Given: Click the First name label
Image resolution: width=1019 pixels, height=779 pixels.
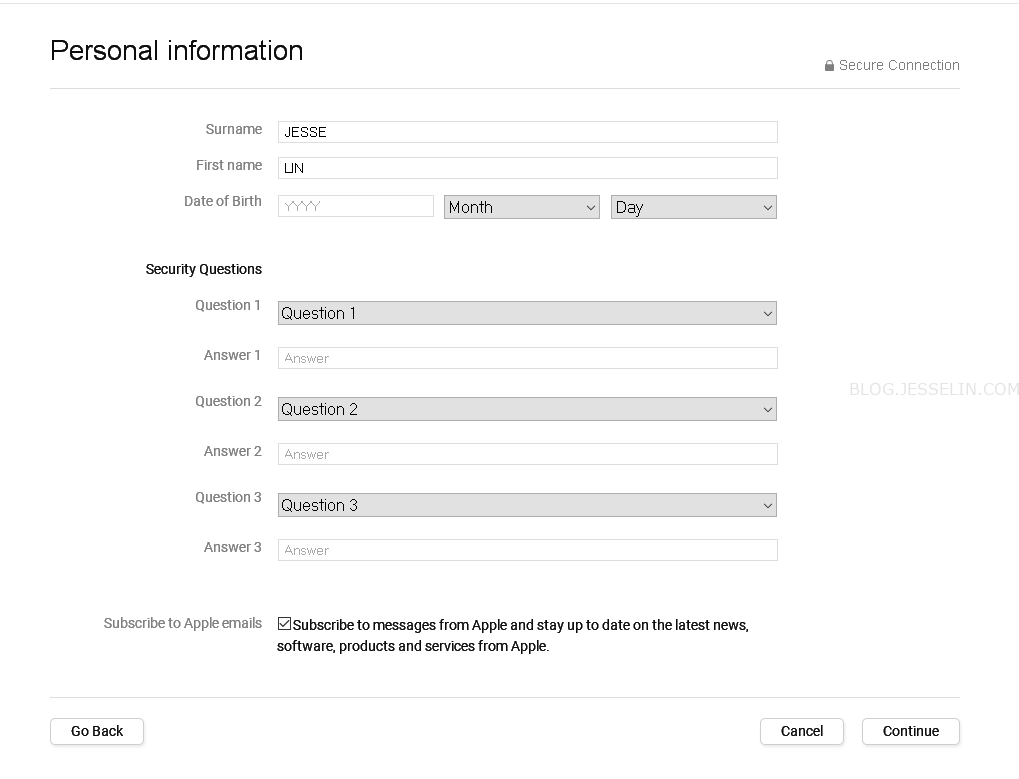Looking at the screenshot, I should tap(229, 166).
